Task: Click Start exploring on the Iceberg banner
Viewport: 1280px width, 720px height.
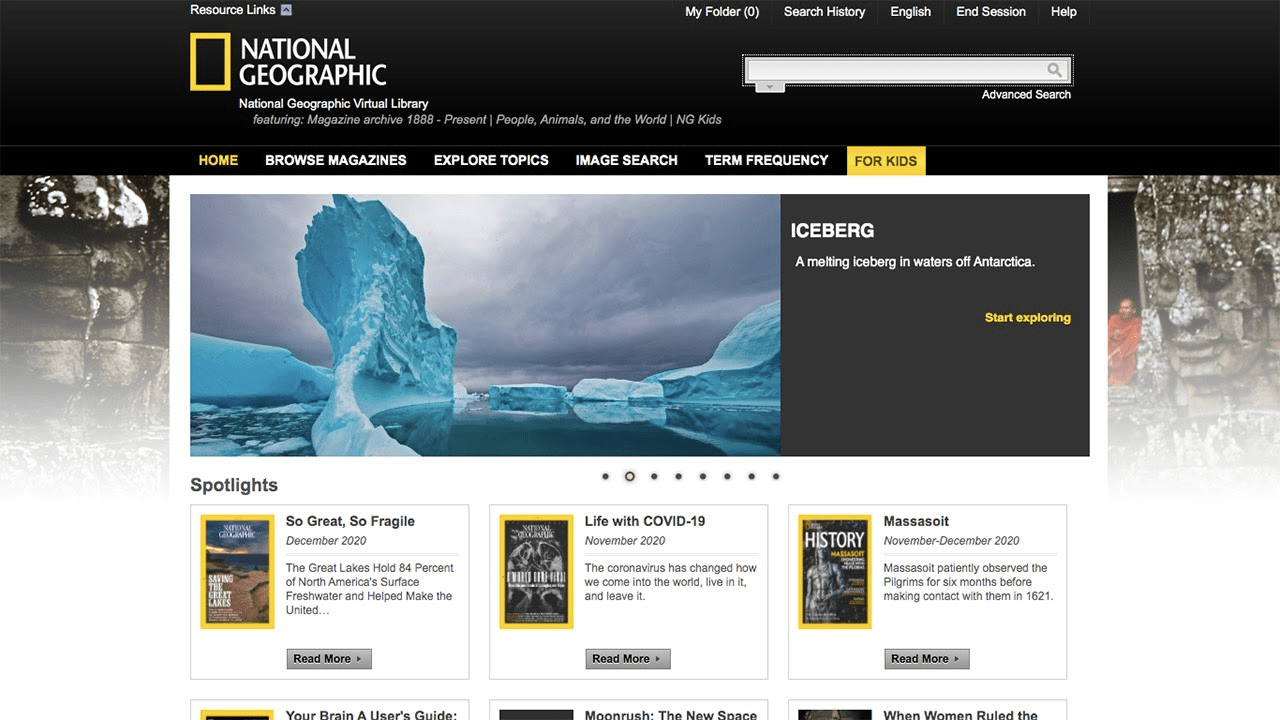Action: coord(1027,318)
